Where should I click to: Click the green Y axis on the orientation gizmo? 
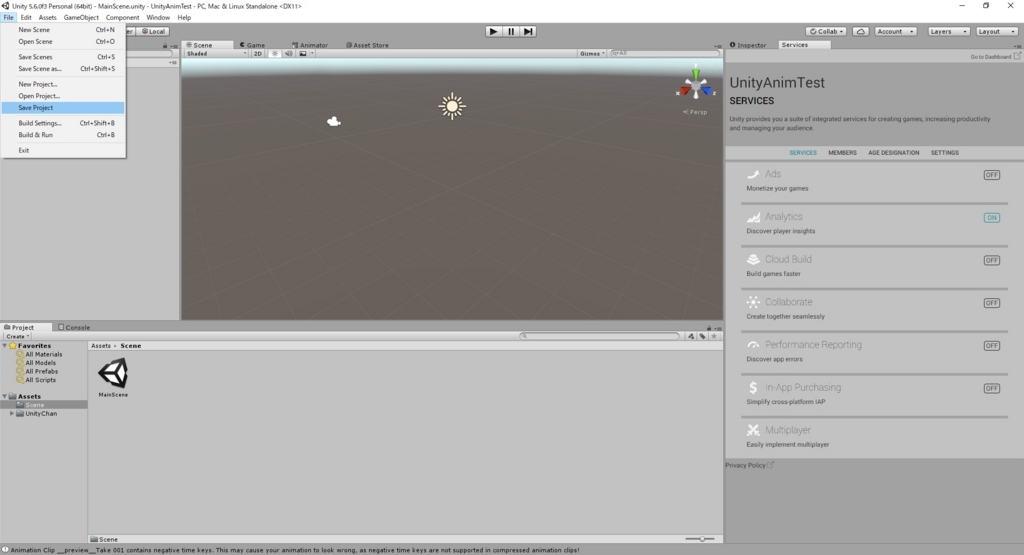696,72
